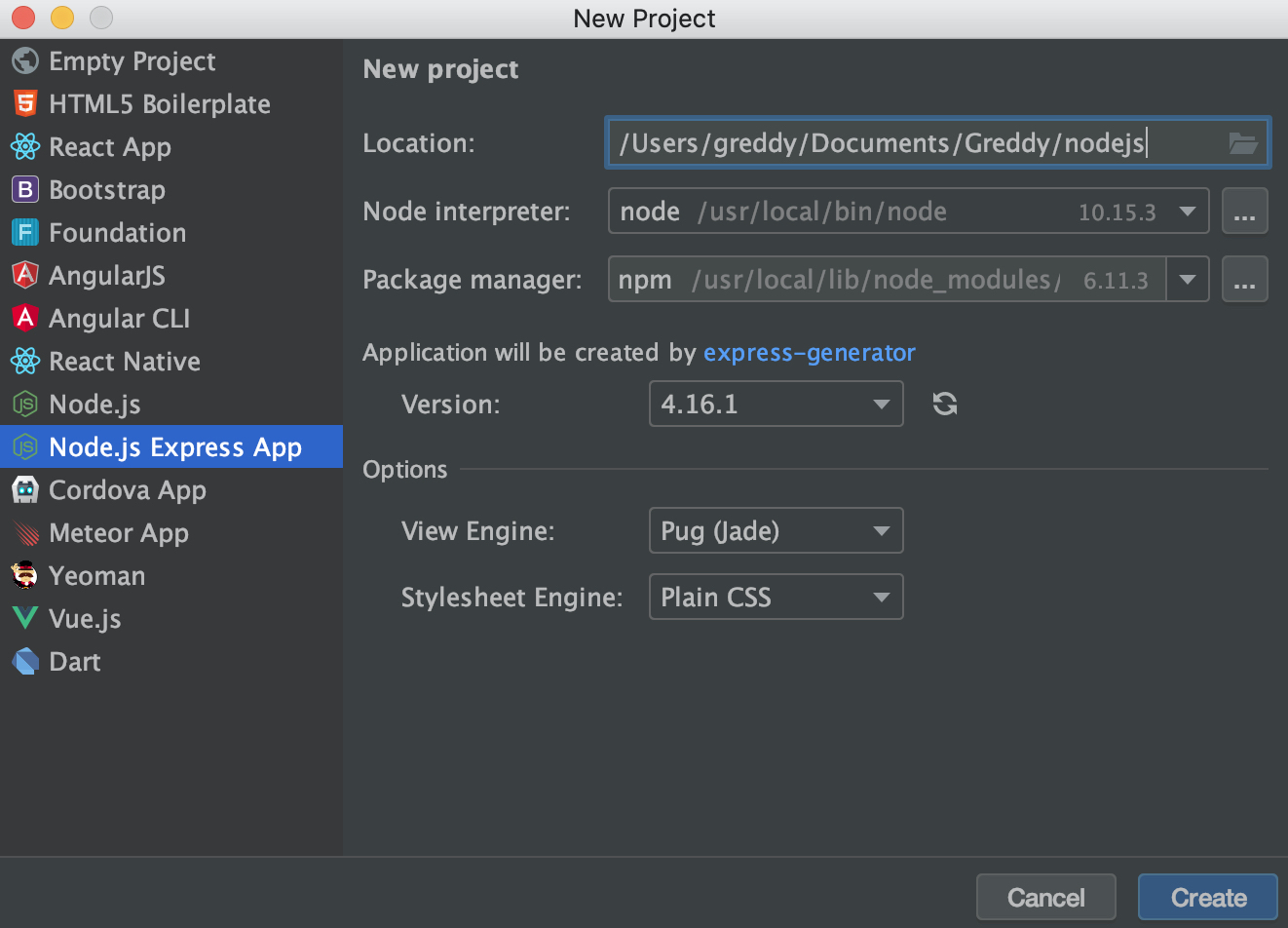
Task: Open the Stylesheet Engine Plain CSS dropdown
Action: pyautogui.click(x=881, y=598)
